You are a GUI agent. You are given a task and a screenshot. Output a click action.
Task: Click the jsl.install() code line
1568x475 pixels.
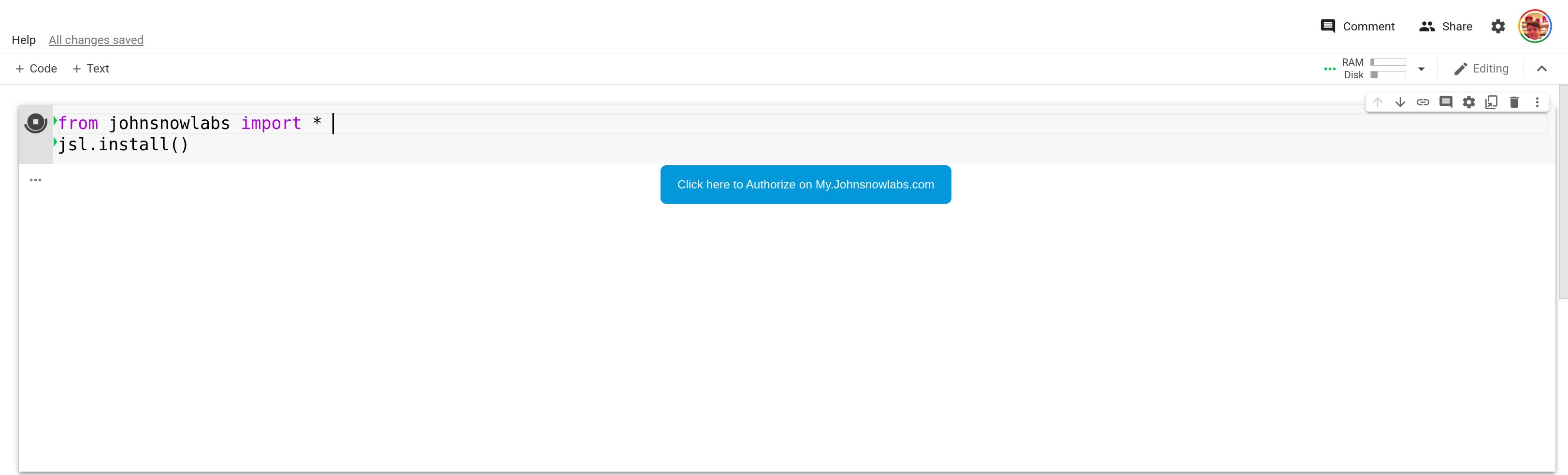pyautogui.click(x=124, y=145)
